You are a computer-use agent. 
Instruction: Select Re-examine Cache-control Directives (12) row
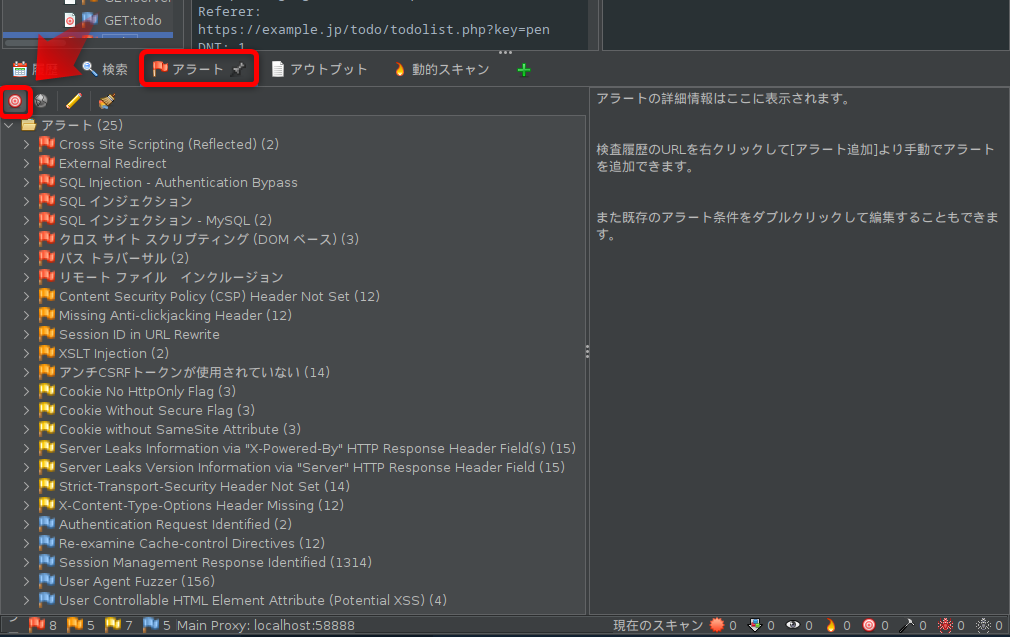click(x=191, y=544)
